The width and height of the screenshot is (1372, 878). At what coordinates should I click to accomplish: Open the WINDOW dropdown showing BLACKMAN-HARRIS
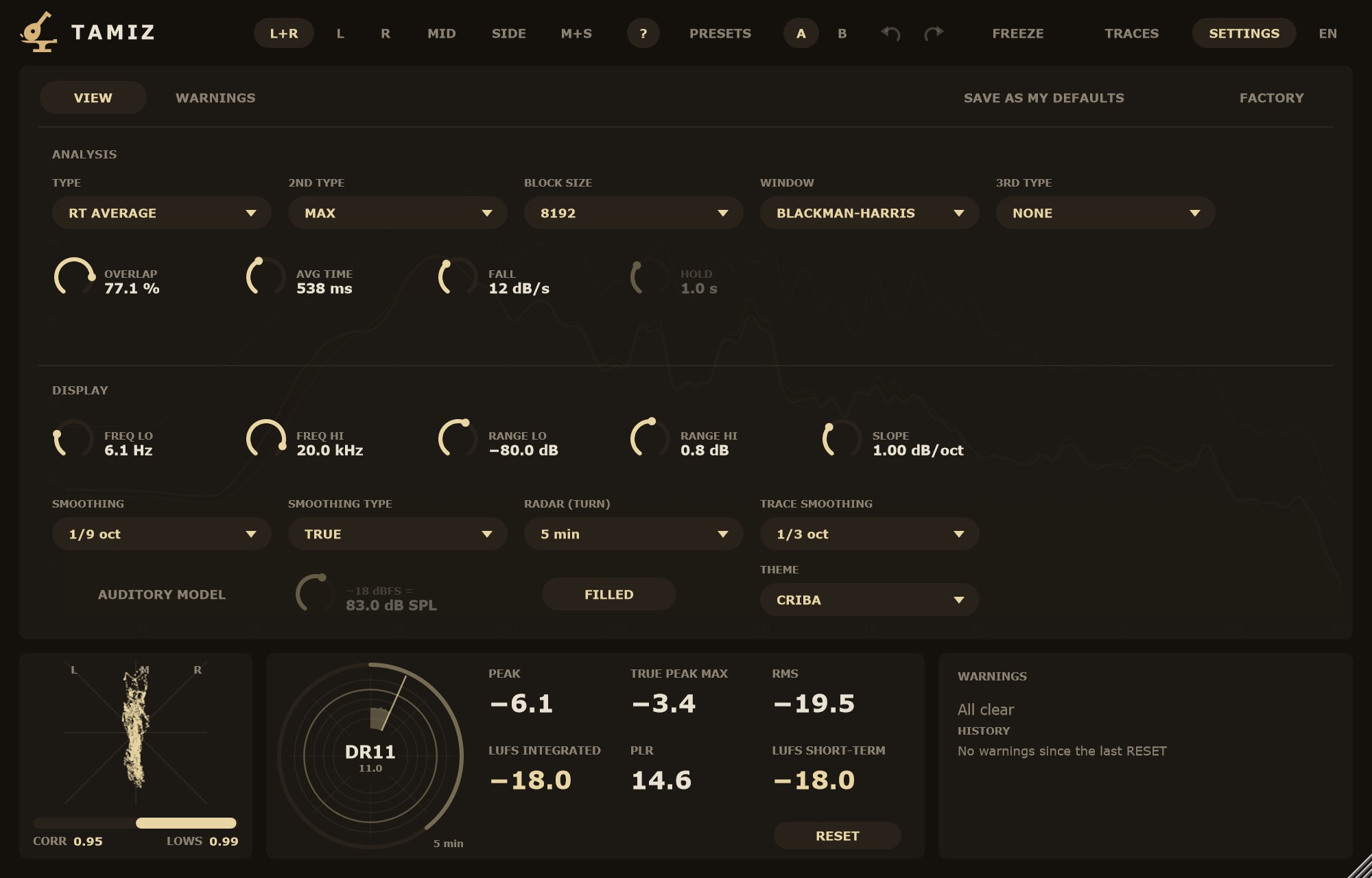870,213
